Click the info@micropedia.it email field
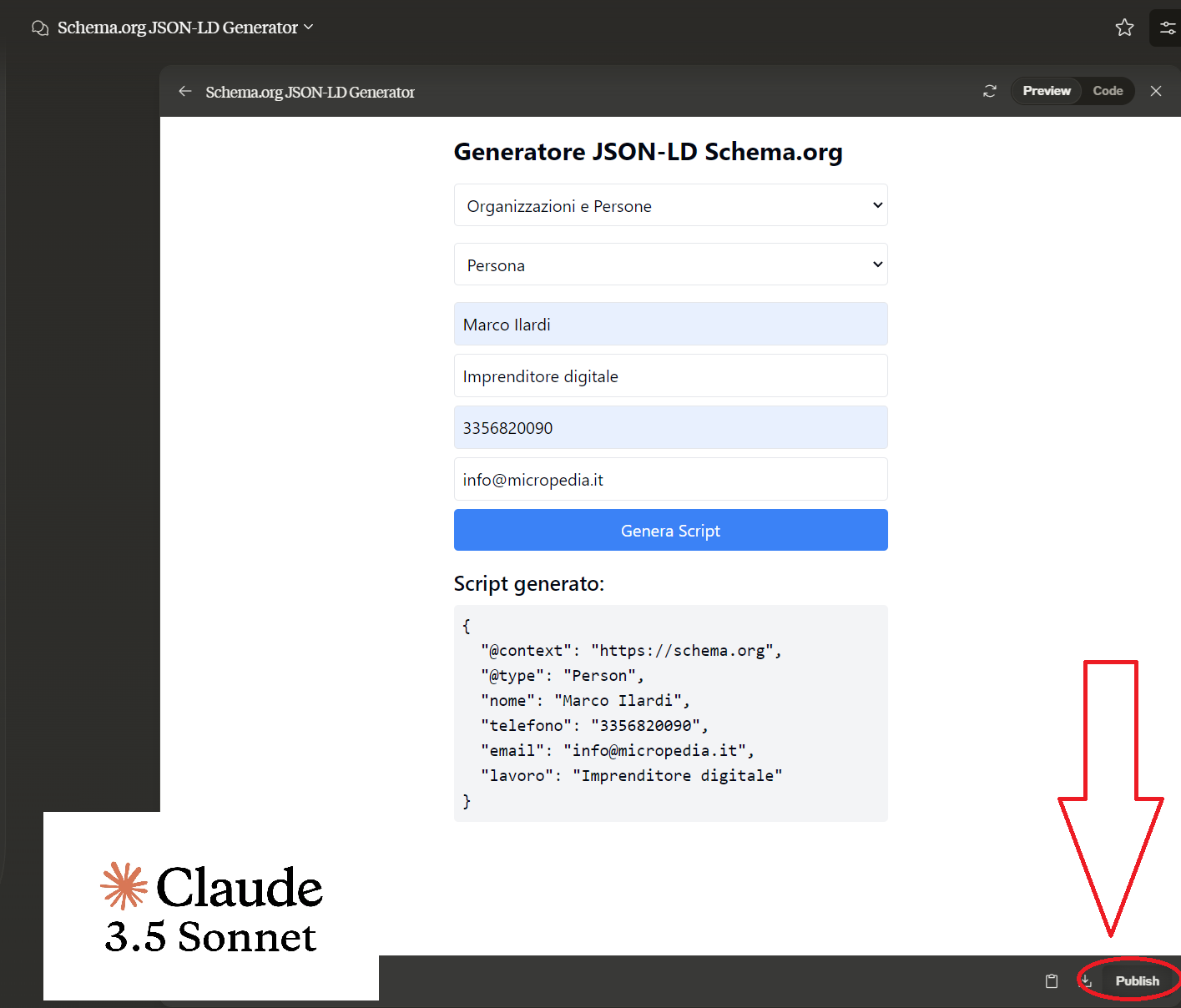The width and height of the screenshot is (1181, 1008). tap(670, 479)
